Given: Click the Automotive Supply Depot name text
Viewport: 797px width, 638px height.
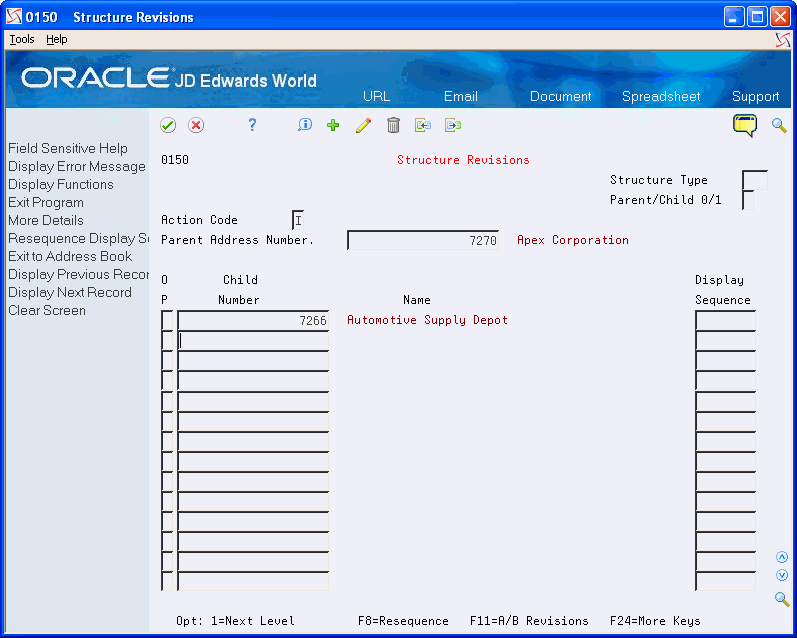Looking at the screenshot, I should click(x=427, y=320).
